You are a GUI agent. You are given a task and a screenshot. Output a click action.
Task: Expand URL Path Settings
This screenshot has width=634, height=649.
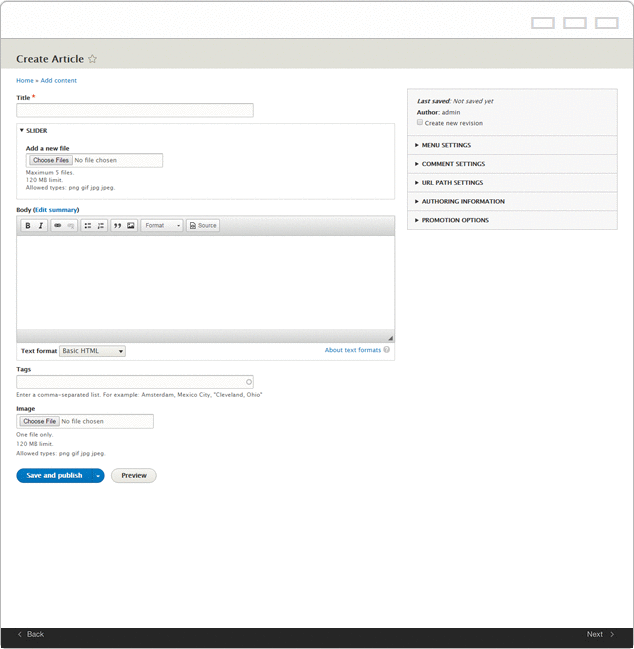512,183
